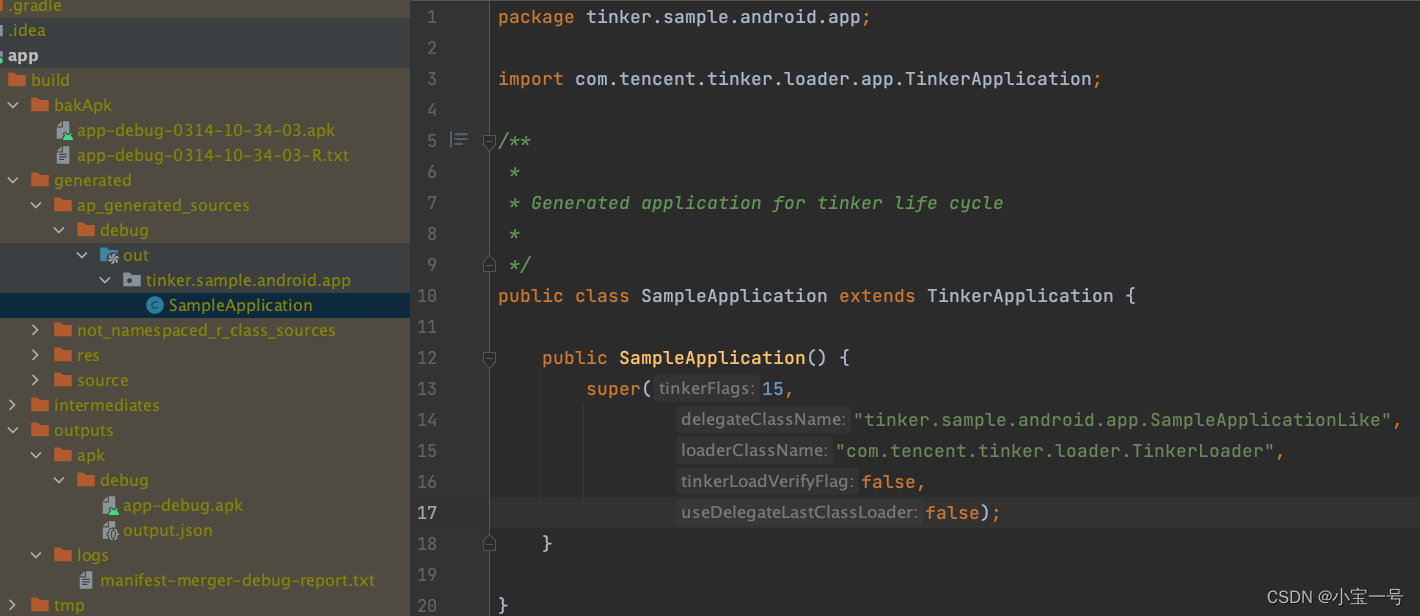Fold the SampleApplication constructor at line 12

(x=489, y=358)
